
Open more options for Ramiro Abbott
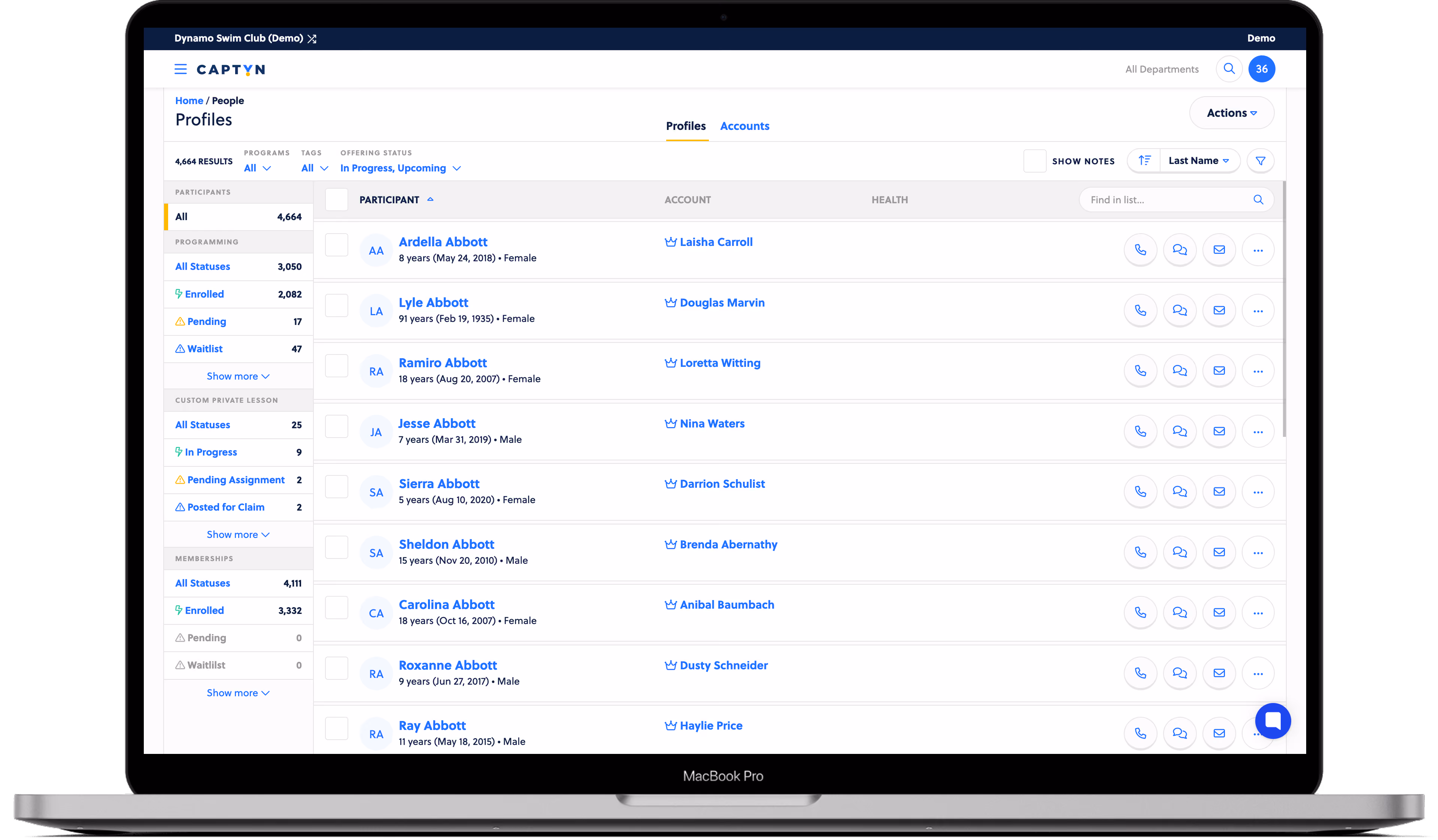coord(1257,371)
